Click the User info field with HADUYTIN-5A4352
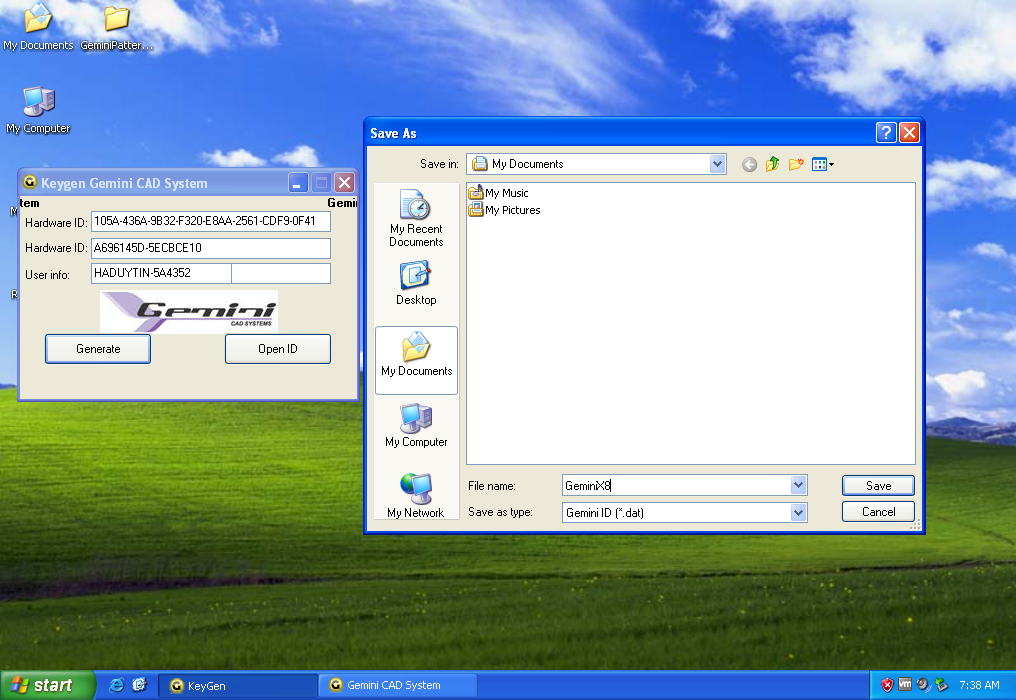The image size is (1016, 700). pos(161,273)
